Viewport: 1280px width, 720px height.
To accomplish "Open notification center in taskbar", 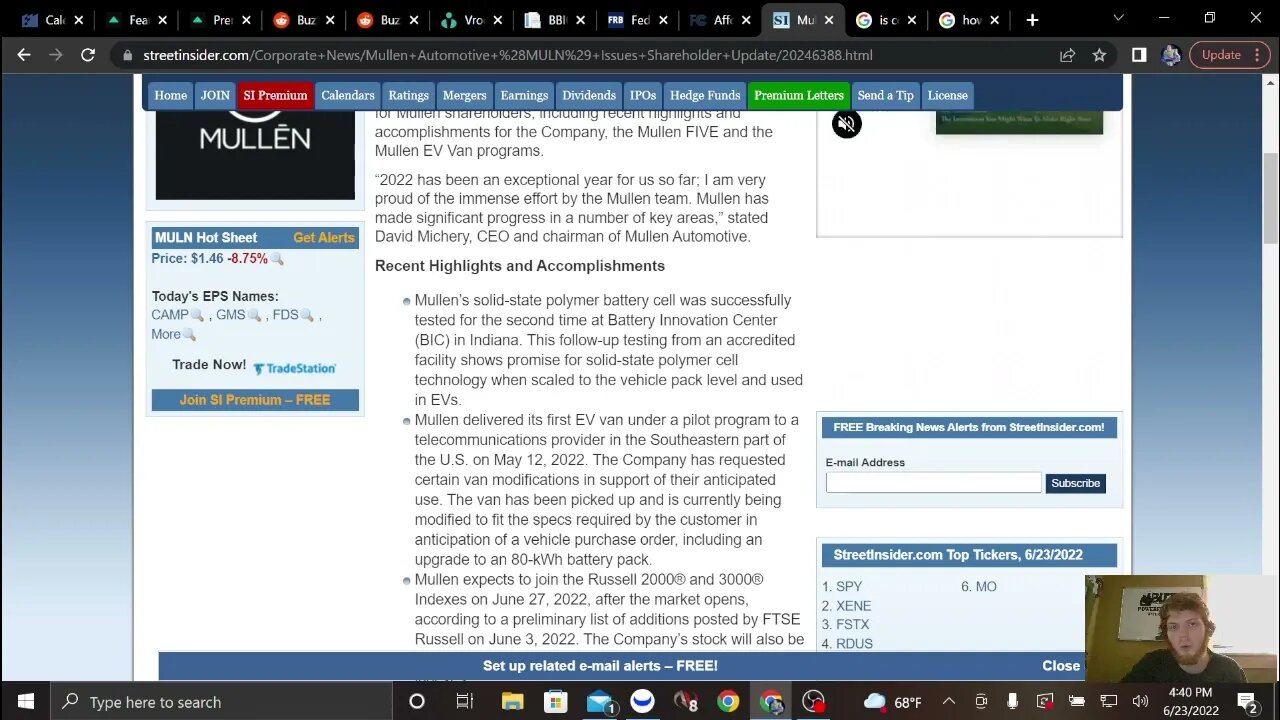I will [x=1247, y=702].
